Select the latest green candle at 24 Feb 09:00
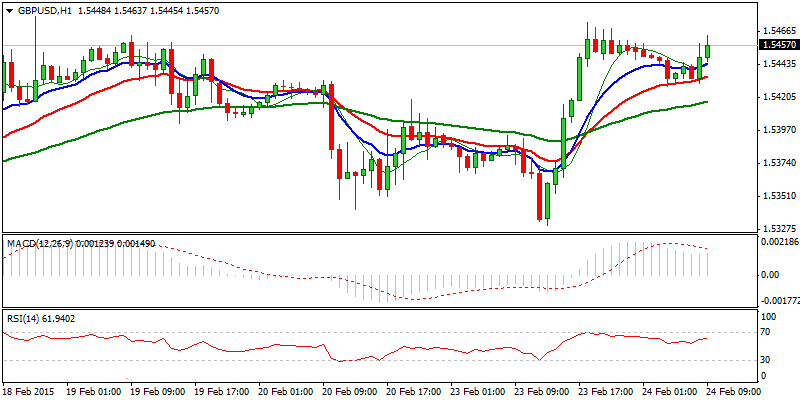800x400 pixels. pos(707,51)
